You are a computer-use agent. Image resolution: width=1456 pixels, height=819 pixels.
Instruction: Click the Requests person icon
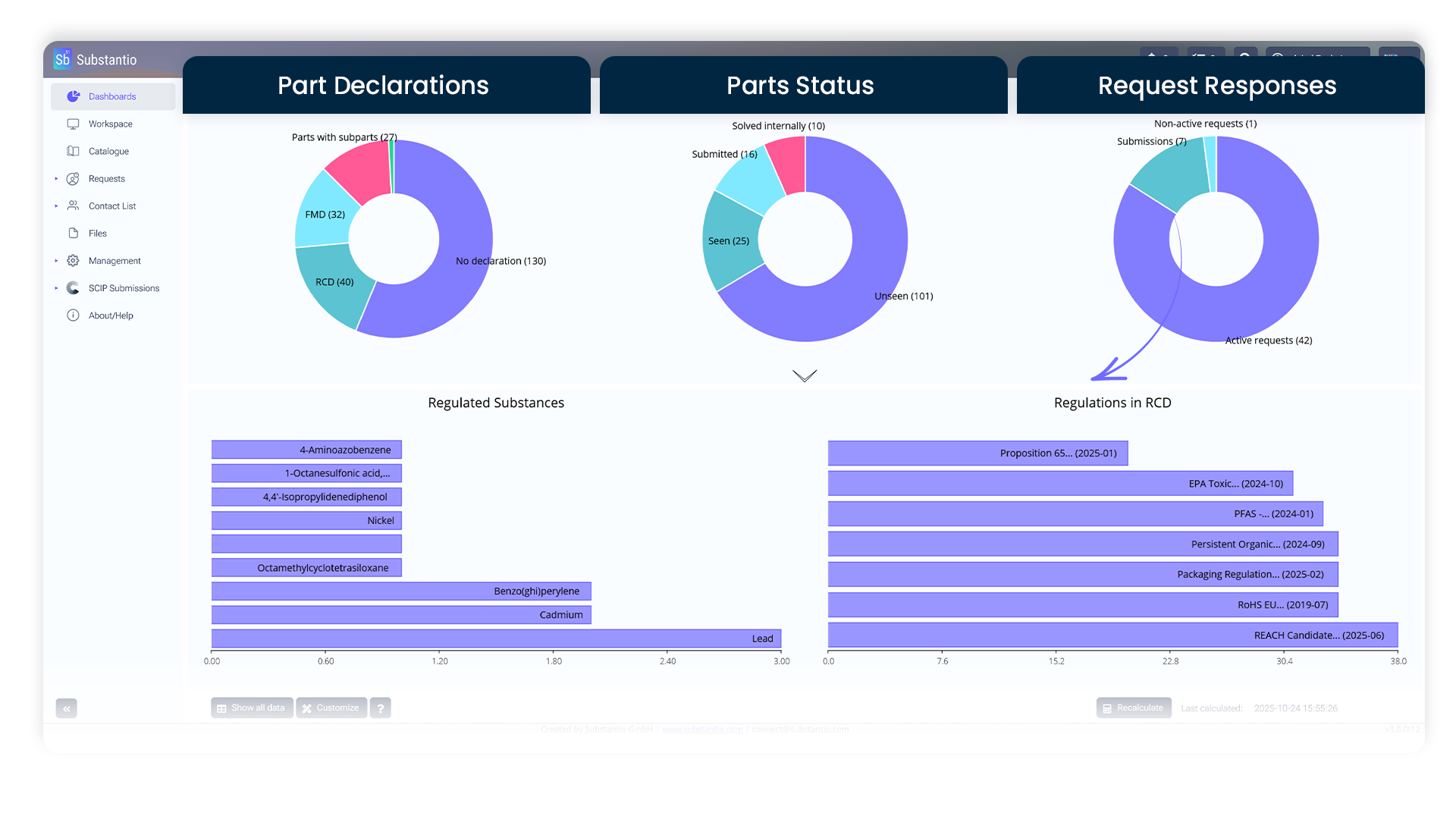click(x=73, y=178)
